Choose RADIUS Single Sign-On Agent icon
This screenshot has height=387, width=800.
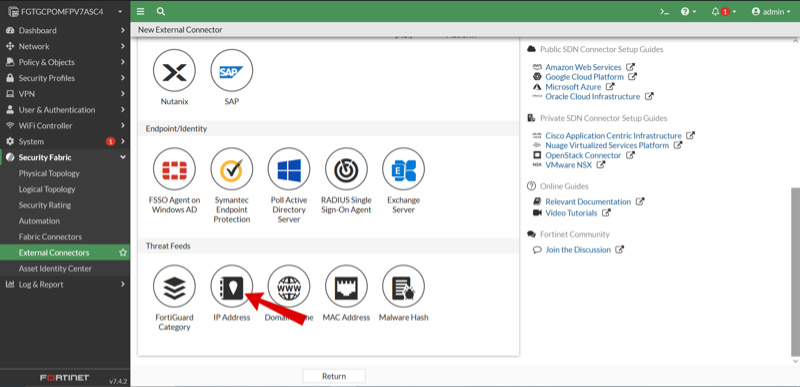346,169
